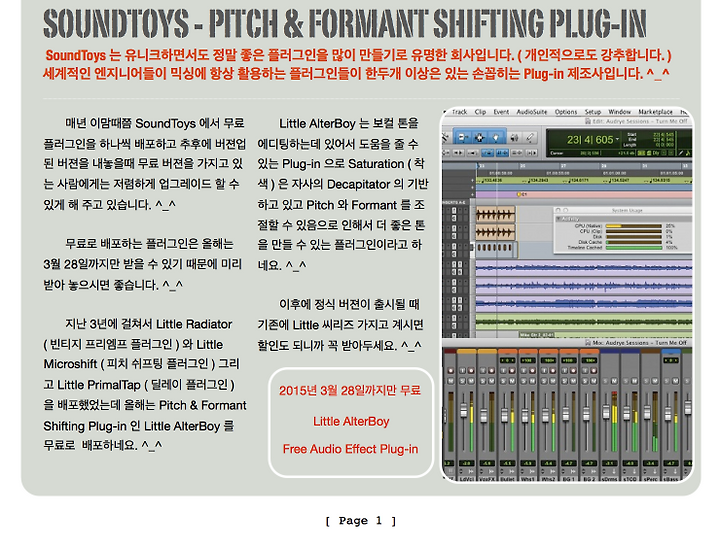Viewport: 720px width, 546px height.
Task: Mute the sBass channel
Action: click(x=675, y=381)
